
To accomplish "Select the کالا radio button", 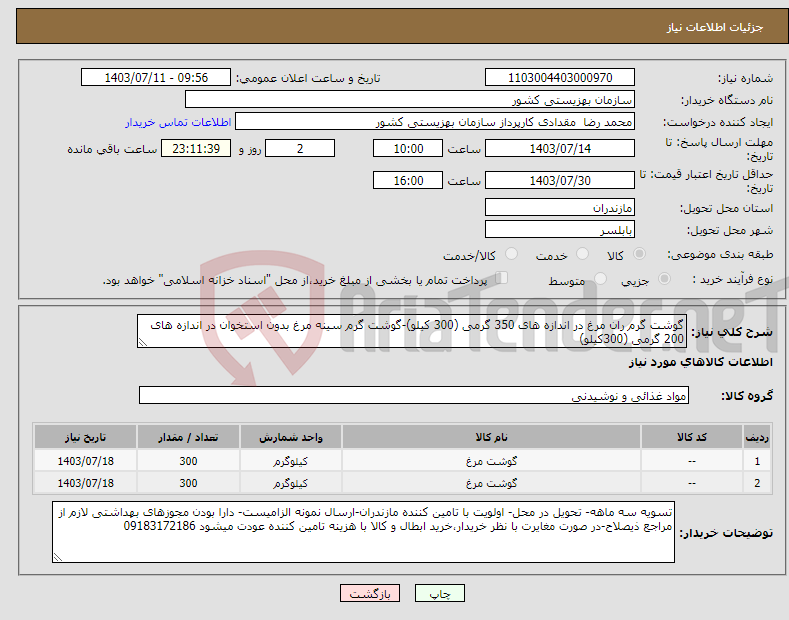I will point(639,254).
